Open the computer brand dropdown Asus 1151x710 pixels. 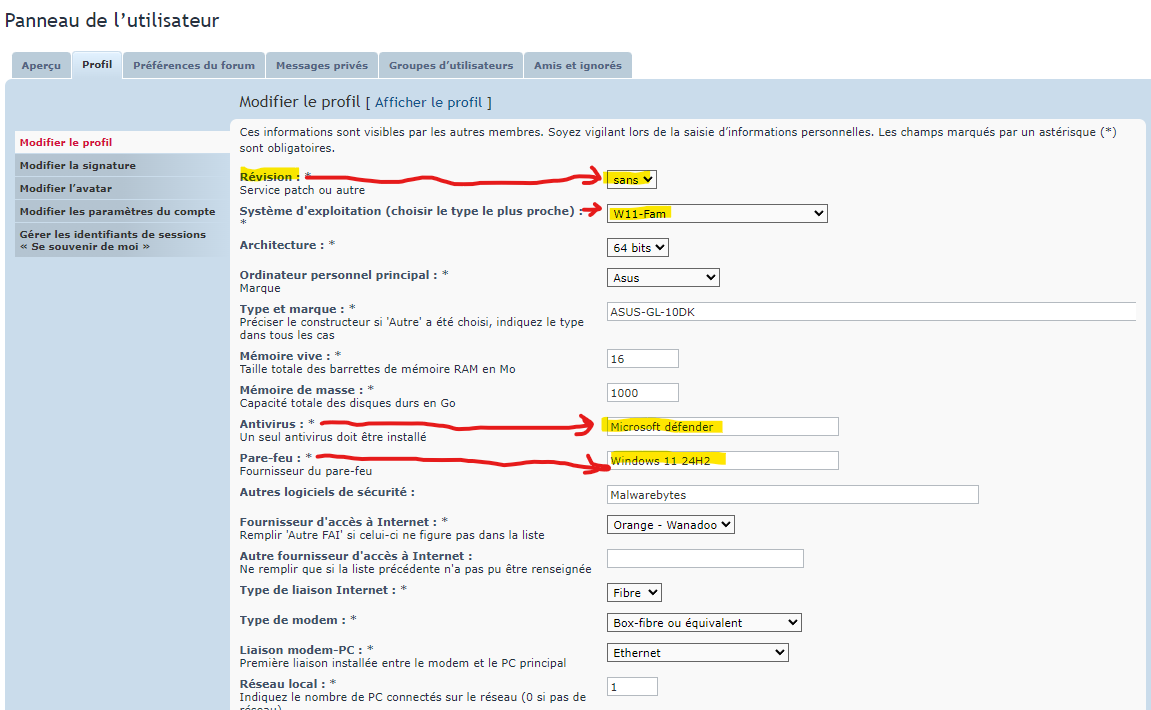point(663,278)
